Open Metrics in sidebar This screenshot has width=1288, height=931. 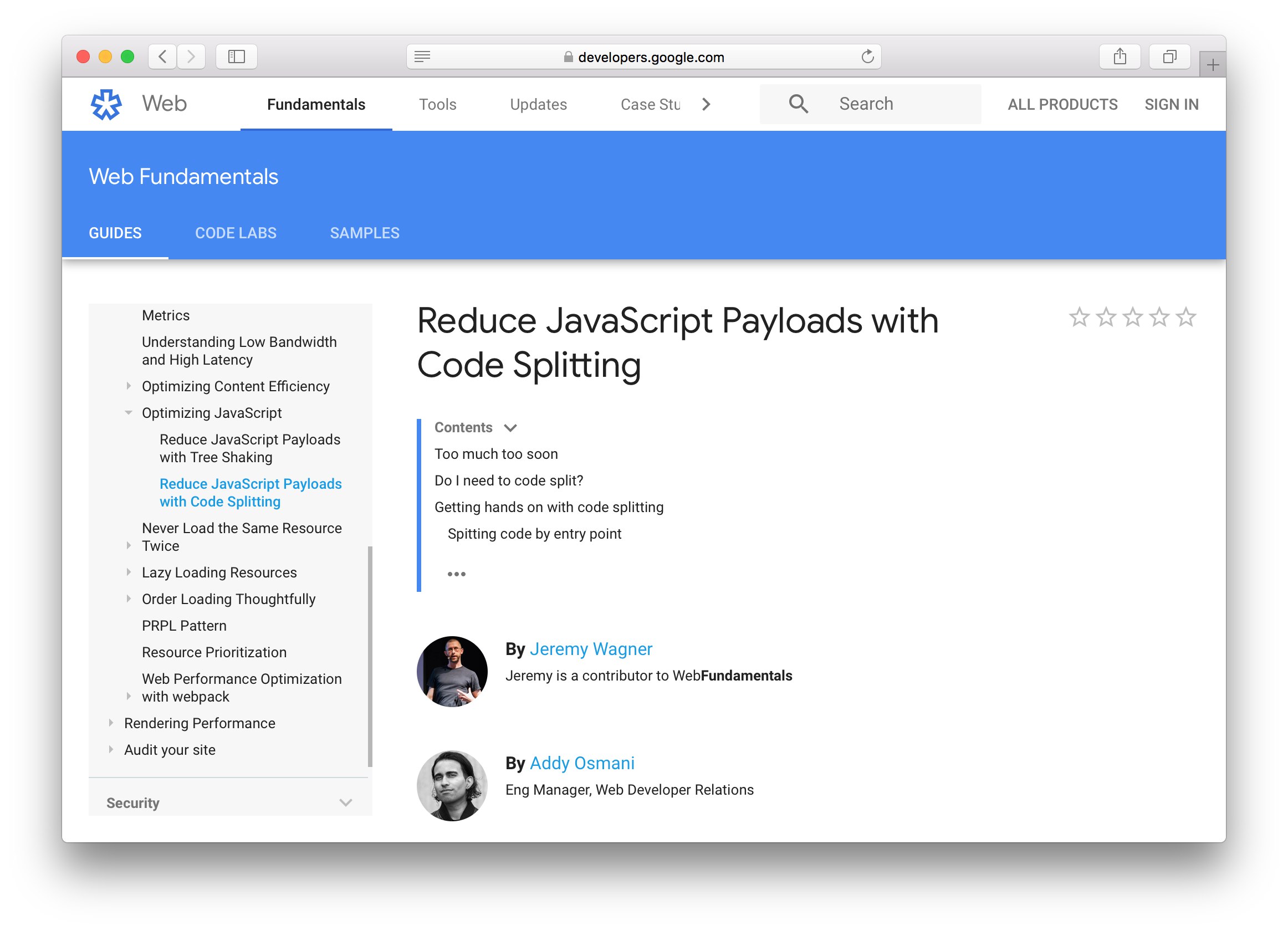tap(165, 316)
